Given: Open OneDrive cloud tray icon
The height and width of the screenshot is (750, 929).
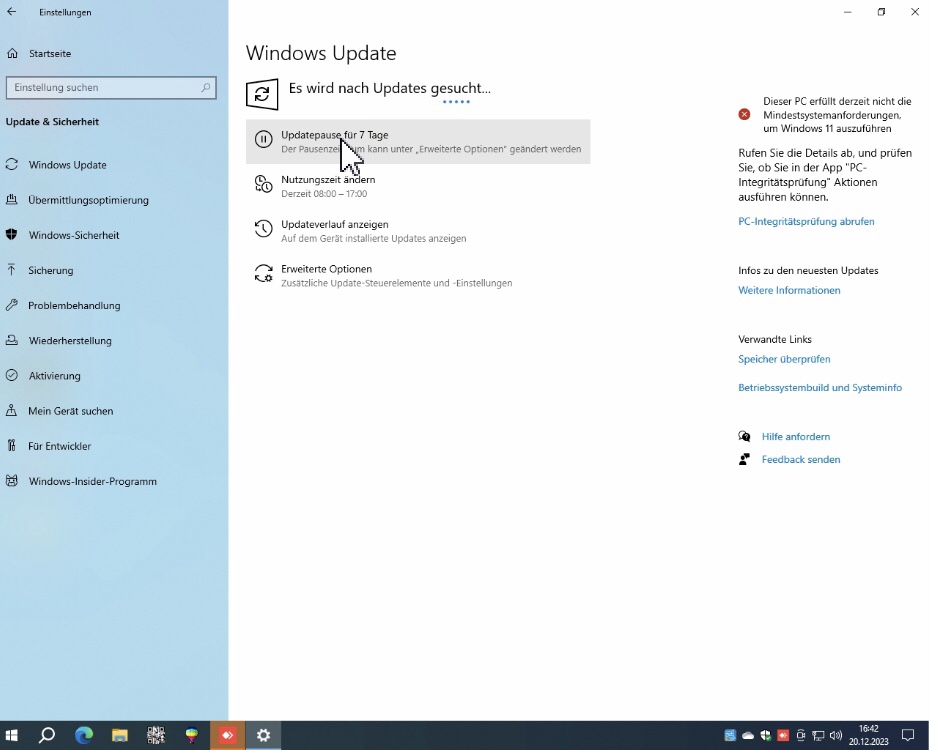Looking at the screenshot, I should click(748, 736).
